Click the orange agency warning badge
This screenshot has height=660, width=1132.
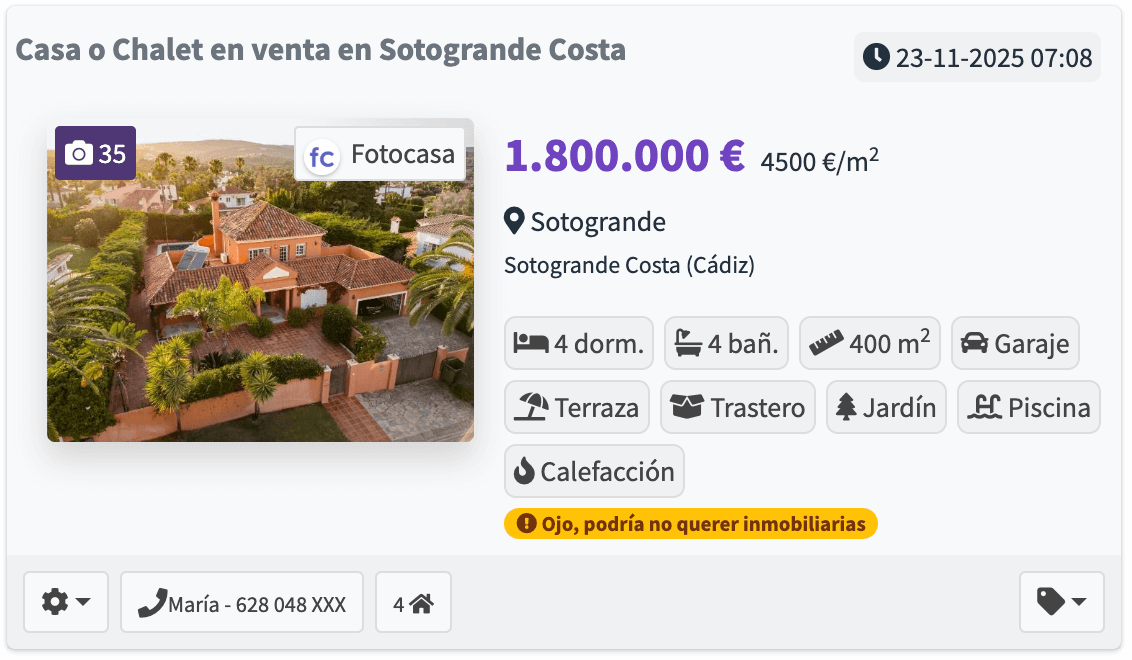click(690, 524)
